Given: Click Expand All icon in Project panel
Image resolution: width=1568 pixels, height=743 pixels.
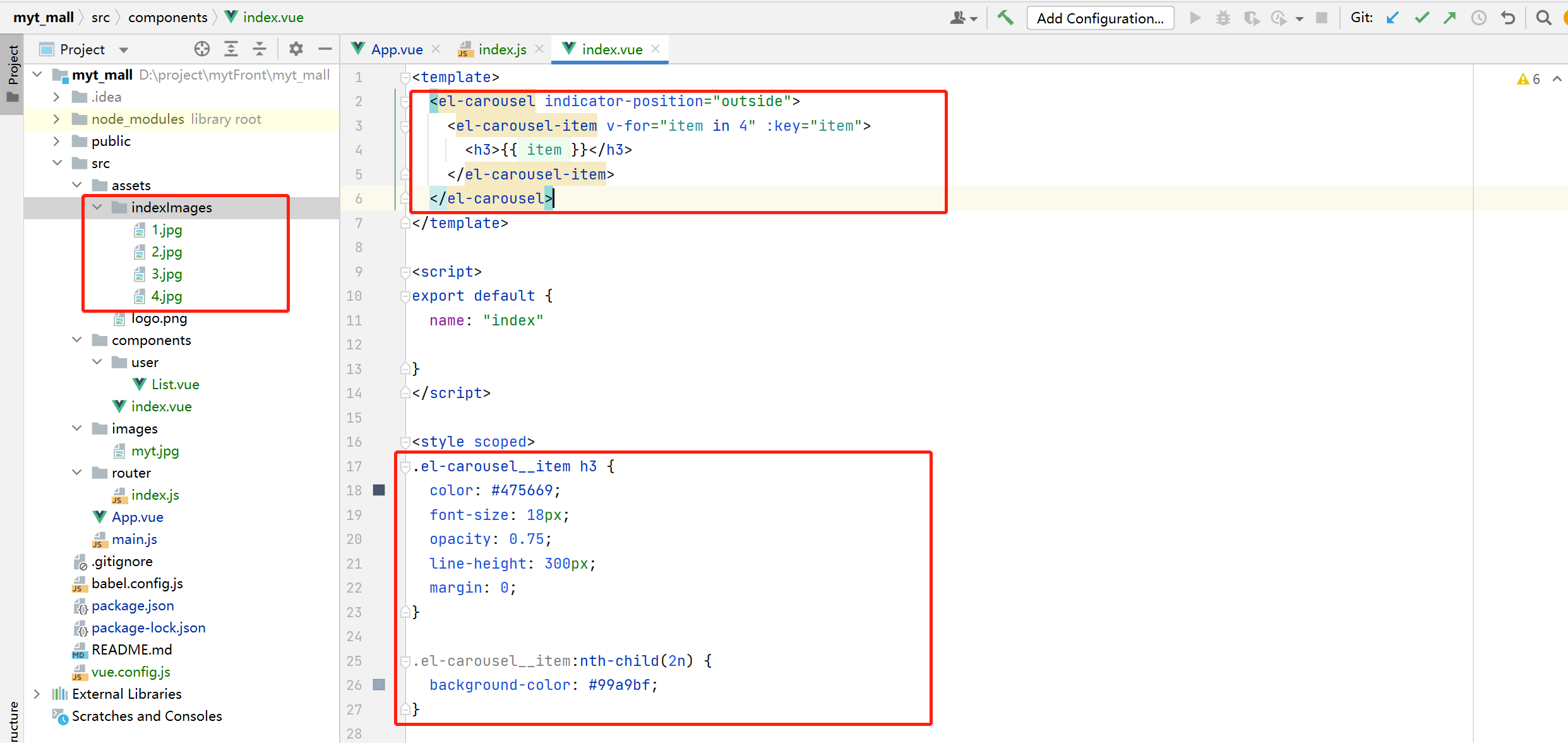Looking at the screenshot, I should tap(231, 49).
